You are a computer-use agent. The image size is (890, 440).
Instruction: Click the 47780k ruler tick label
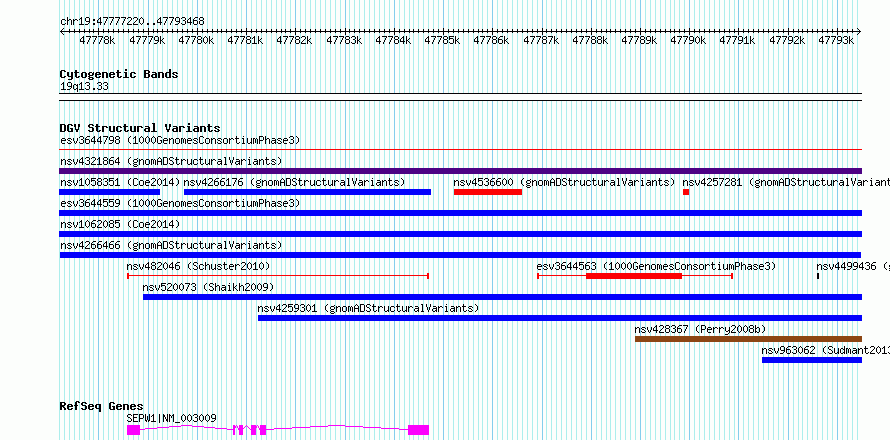point(196,40)
